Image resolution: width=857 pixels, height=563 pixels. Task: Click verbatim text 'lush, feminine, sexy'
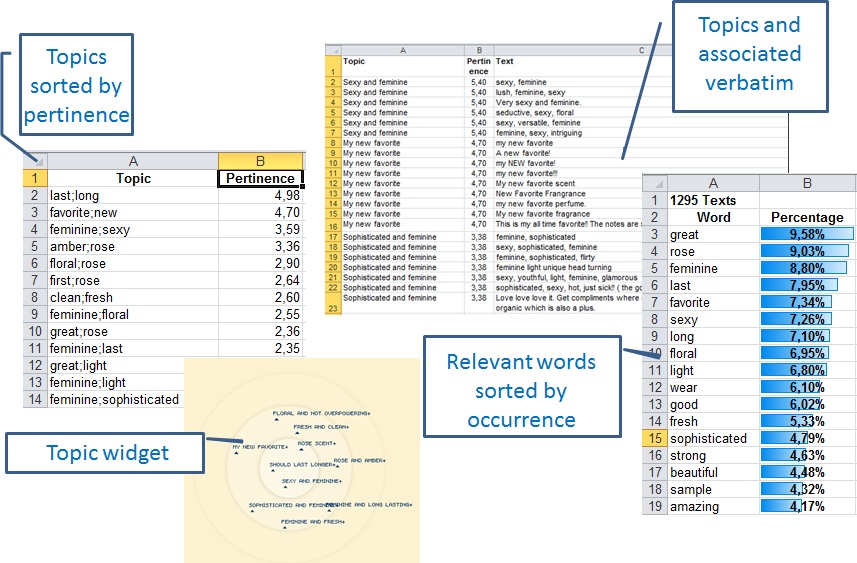(530, 92)
